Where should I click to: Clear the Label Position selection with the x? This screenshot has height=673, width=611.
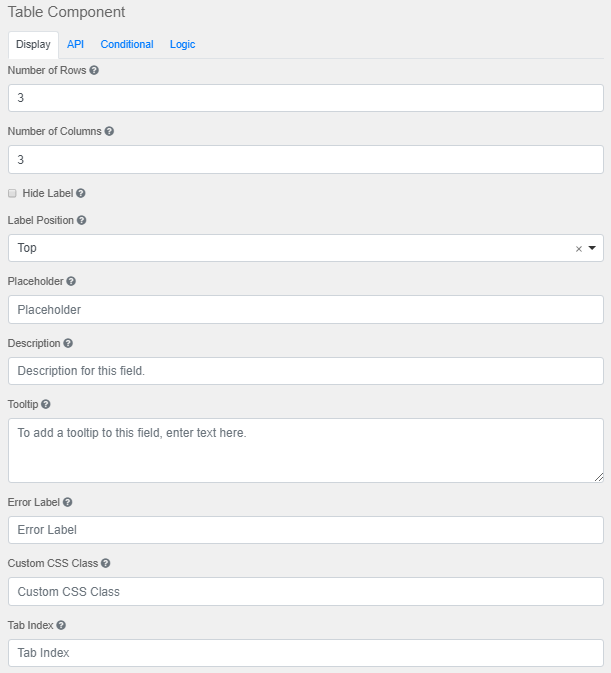pos(578,249)
